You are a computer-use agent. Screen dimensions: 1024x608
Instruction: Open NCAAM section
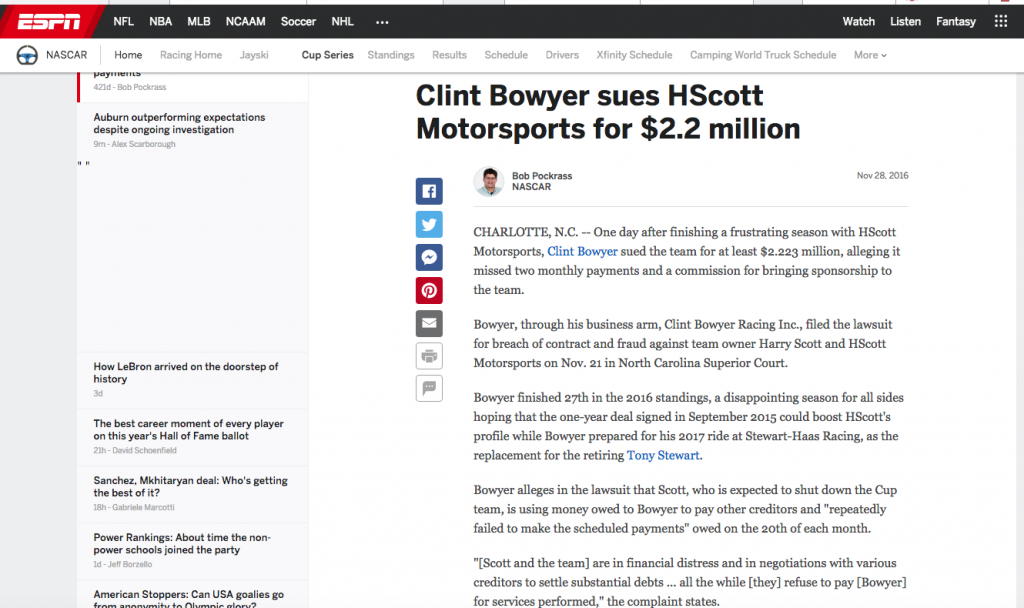point(246,22)
